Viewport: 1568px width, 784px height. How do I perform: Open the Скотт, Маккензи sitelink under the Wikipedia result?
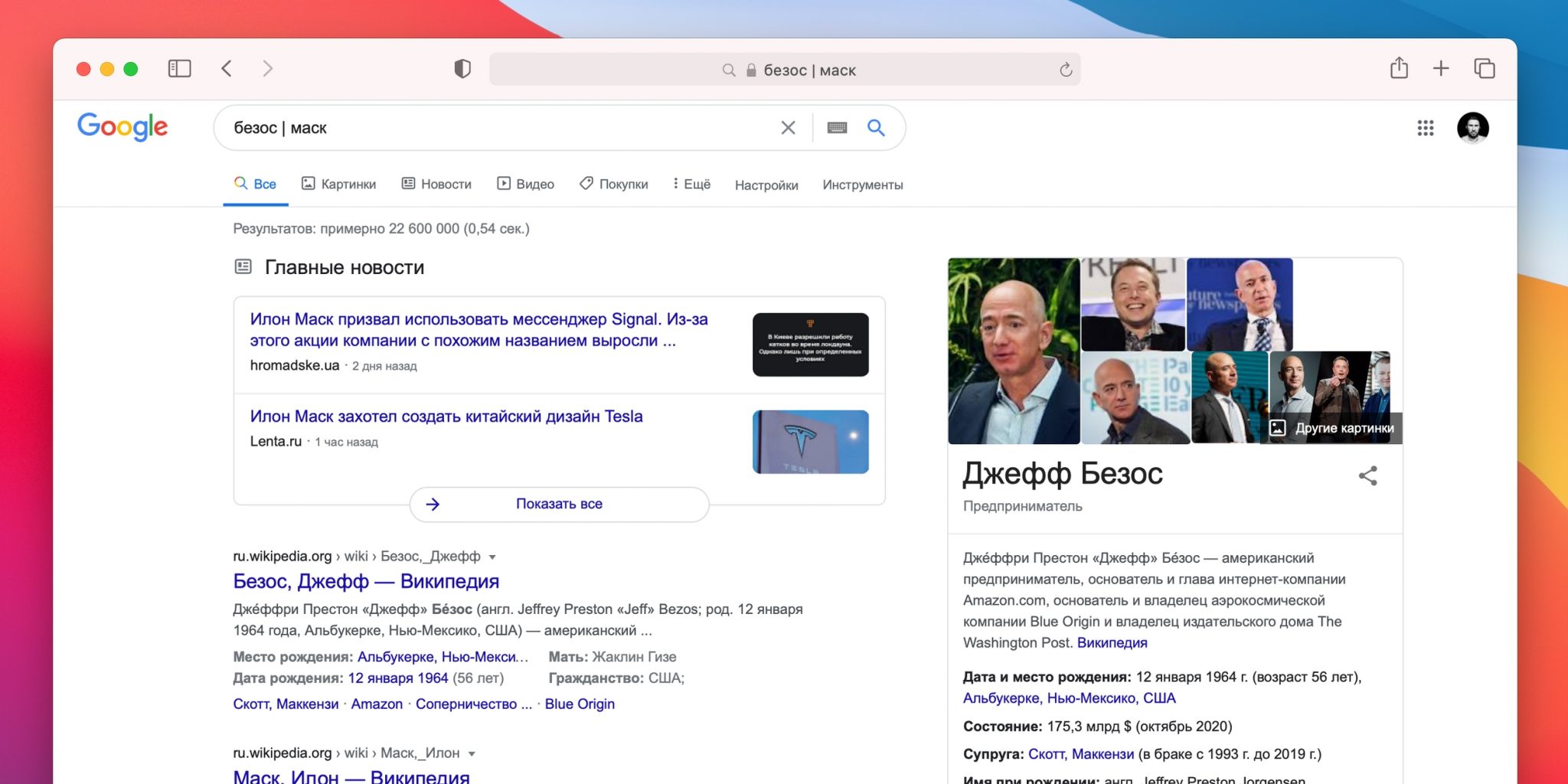point(286,704)
